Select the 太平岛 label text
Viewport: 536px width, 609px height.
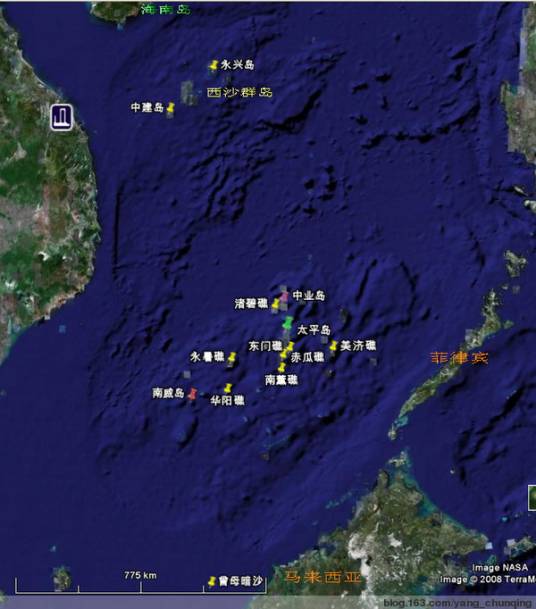tap(314, 330)
